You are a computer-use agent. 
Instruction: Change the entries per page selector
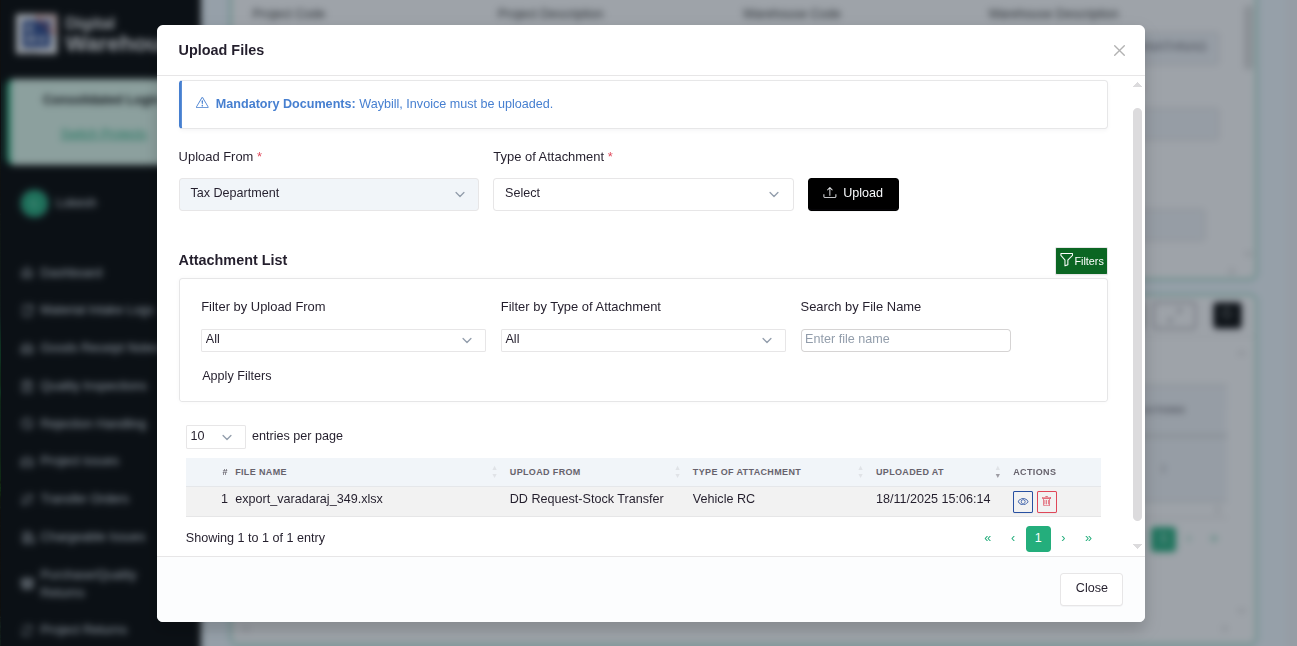point(215,437)
